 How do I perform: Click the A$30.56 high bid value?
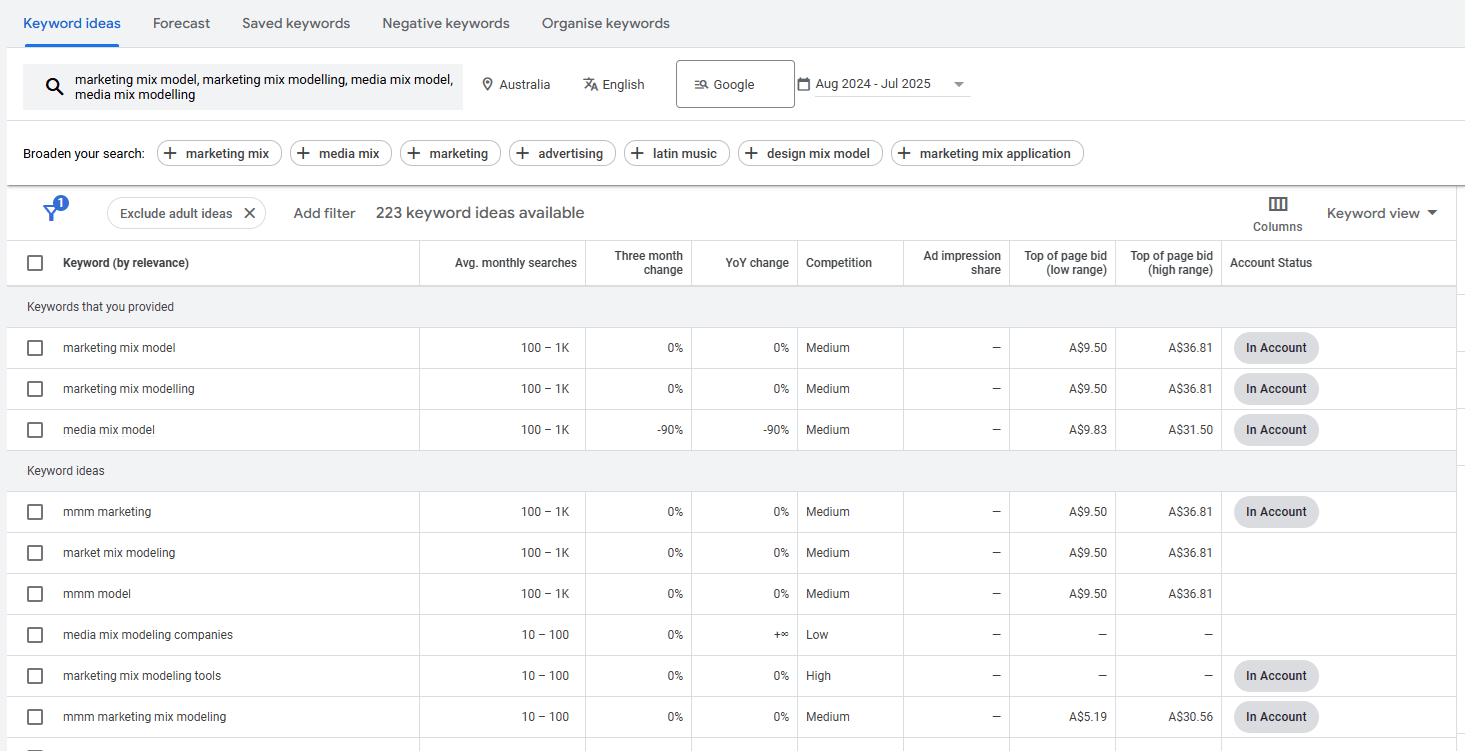(1190, 717)
